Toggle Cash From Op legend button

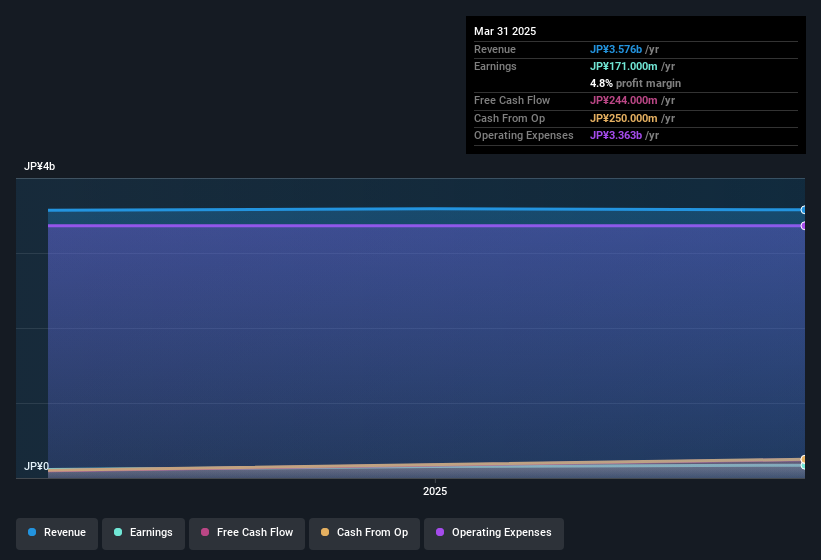(x=364, y=533)
